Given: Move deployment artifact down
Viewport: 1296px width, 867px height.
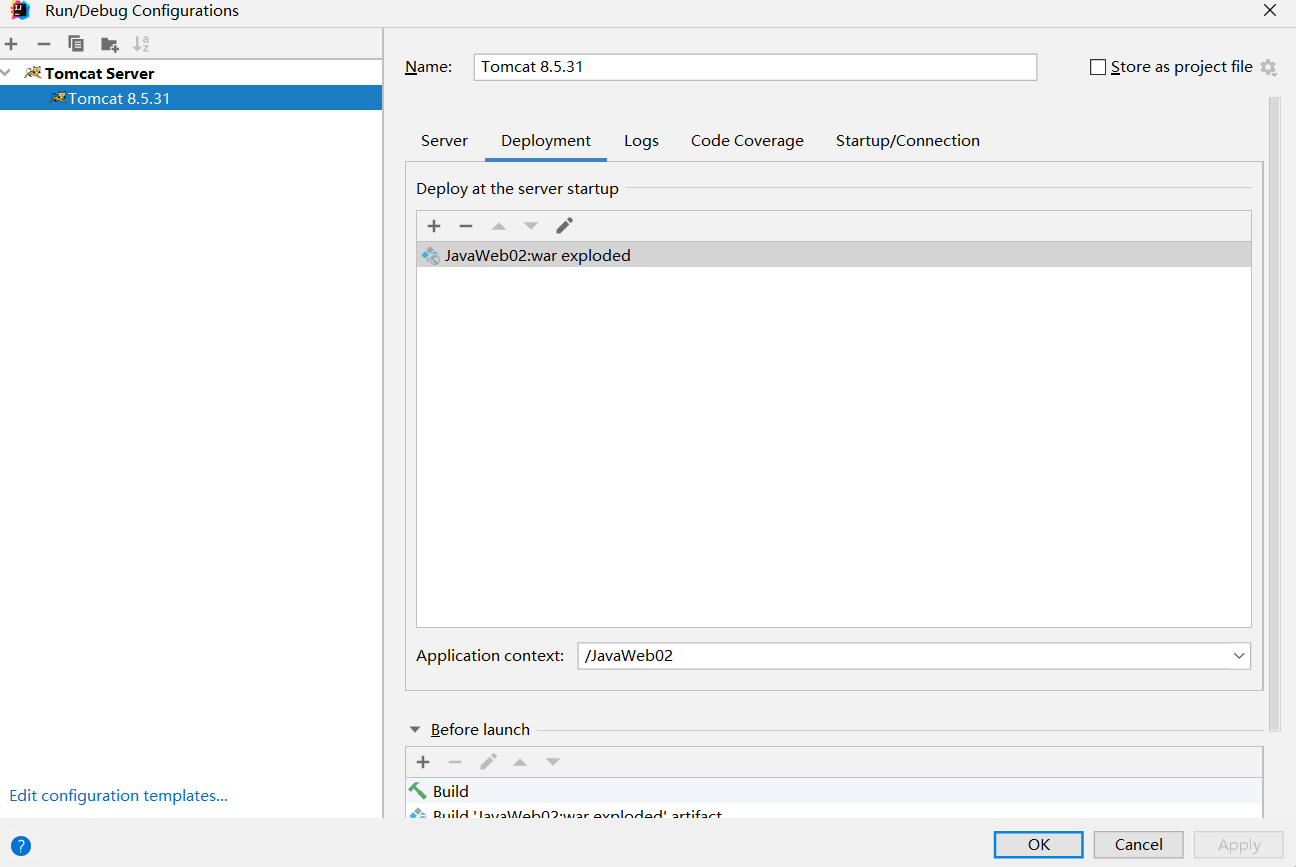Looking at the screenshot, I should click(531, 226).
